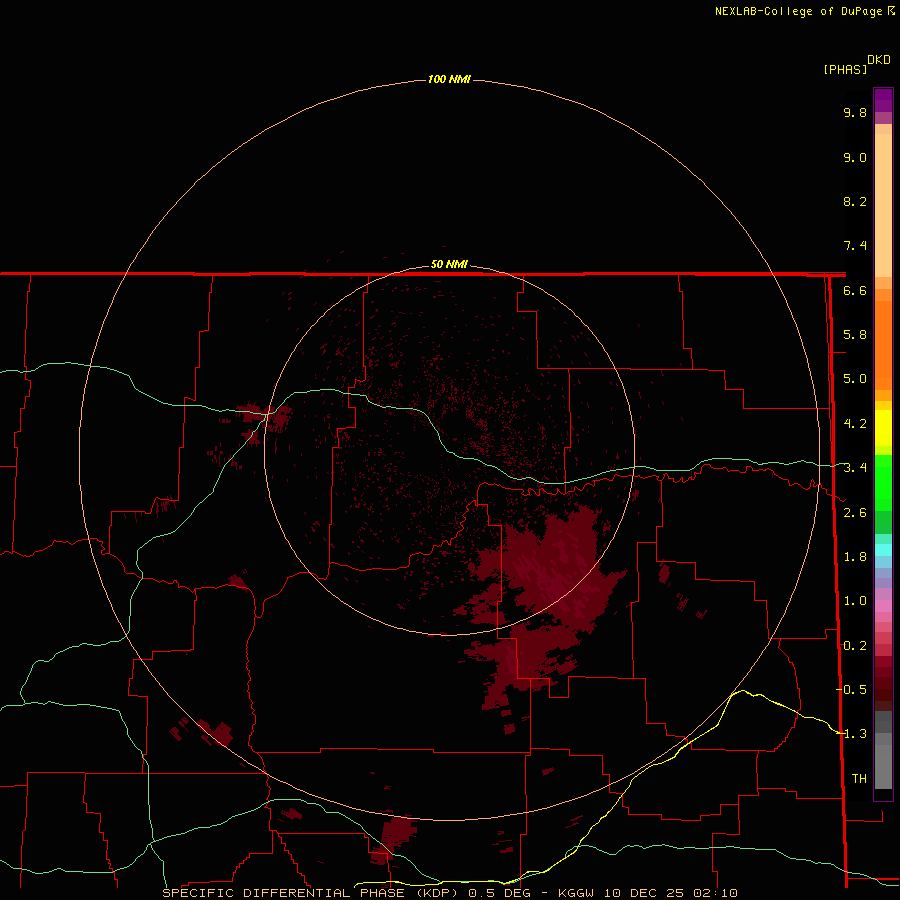Click the KGGW radar site identifier
Image resolution: width=900 pixels, height=900 pixels.
pyautogui.click(x=576, y=893)
